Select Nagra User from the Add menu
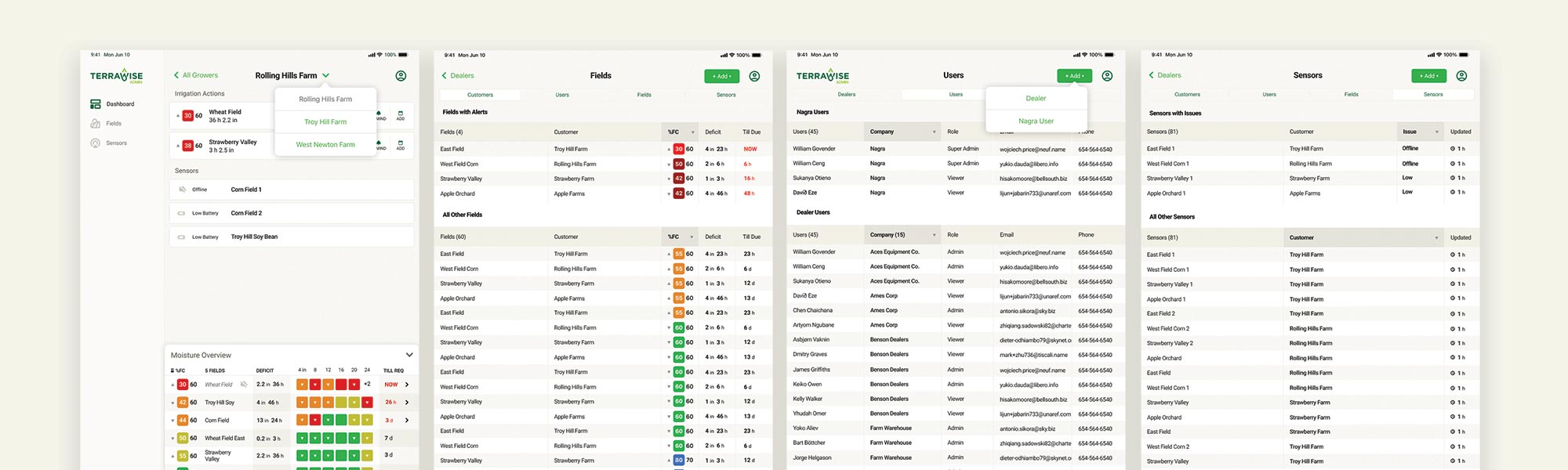 (1036, 121)
